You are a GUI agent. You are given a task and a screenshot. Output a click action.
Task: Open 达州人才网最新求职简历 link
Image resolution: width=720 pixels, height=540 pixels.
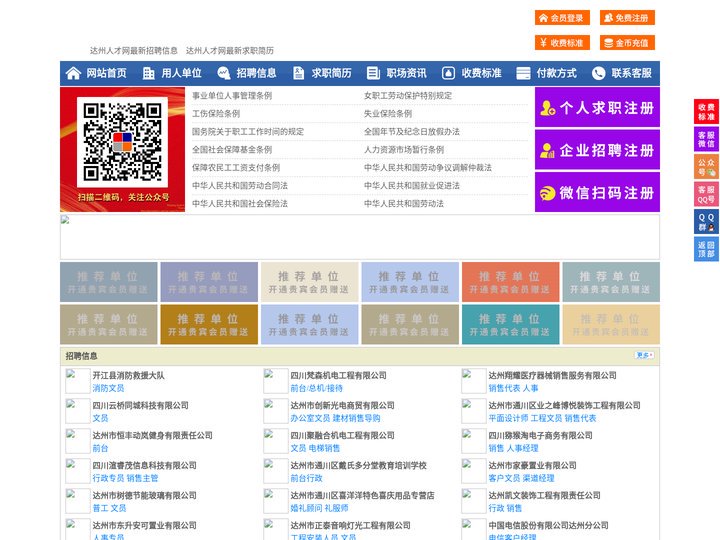[230, 51]
